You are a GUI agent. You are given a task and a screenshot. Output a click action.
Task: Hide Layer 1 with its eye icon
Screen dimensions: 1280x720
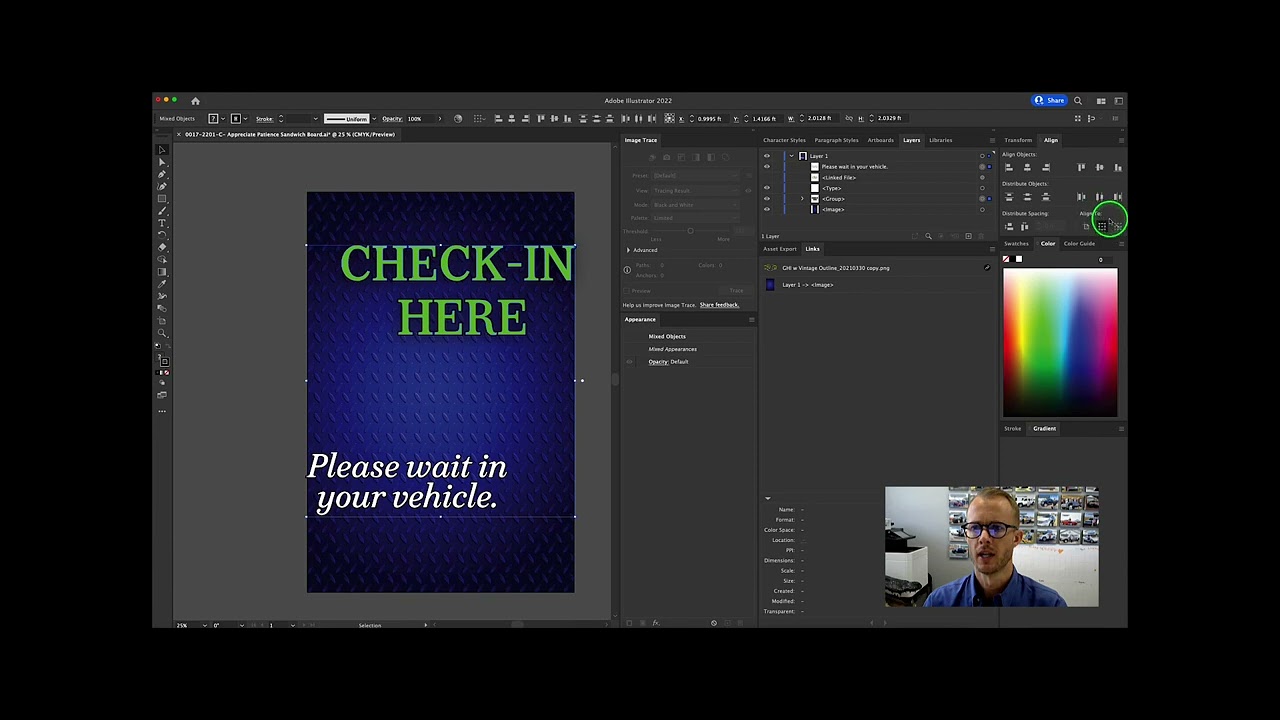tap(767, 156)
